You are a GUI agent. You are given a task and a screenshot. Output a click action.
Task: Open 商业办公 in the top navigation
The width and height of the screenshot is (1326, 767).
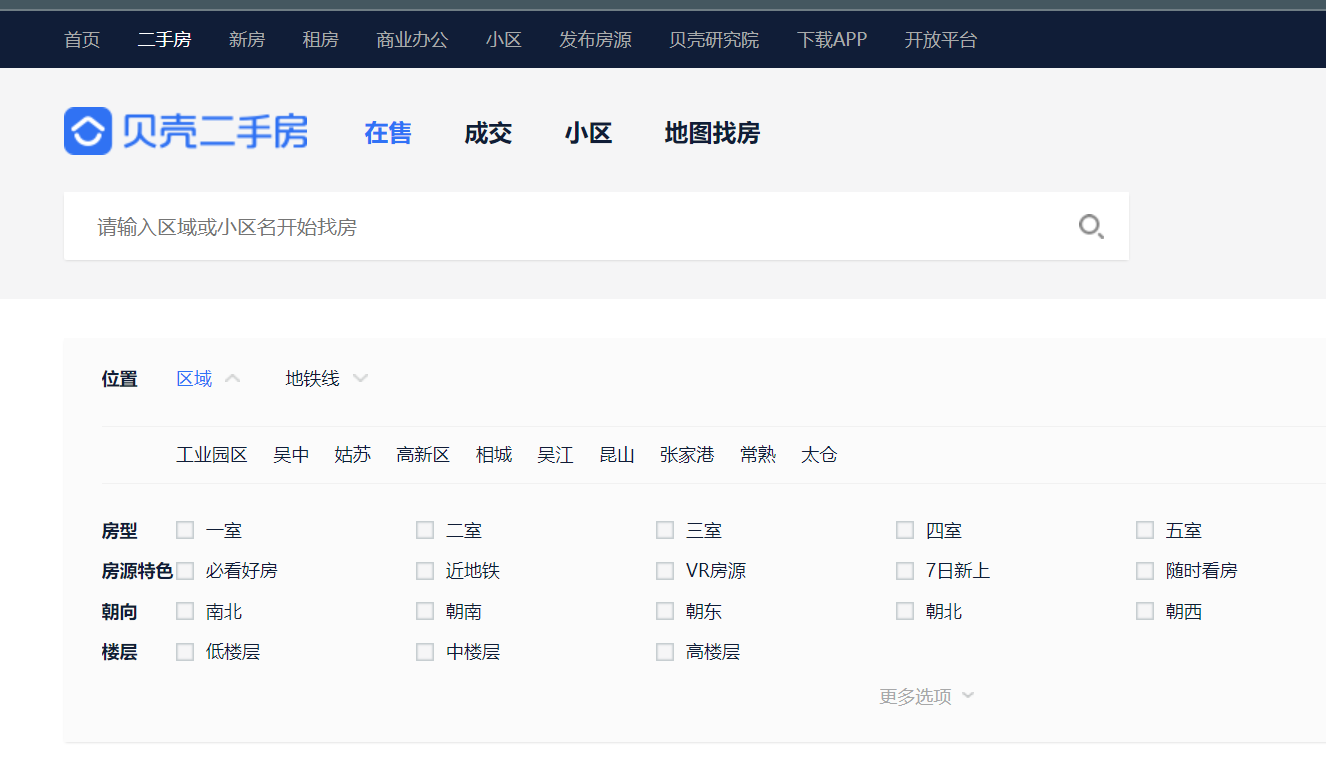click(x=412, y=40)
